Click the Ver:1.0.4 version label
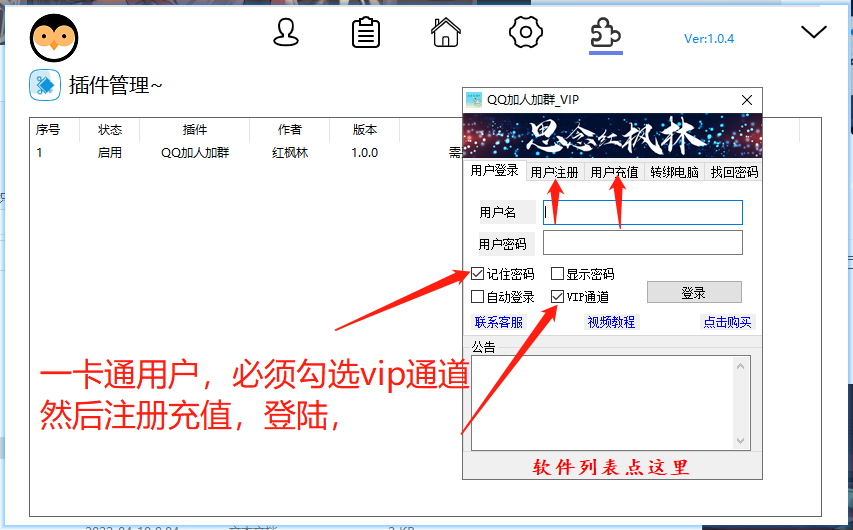853x530 pixels. [709, 39]
